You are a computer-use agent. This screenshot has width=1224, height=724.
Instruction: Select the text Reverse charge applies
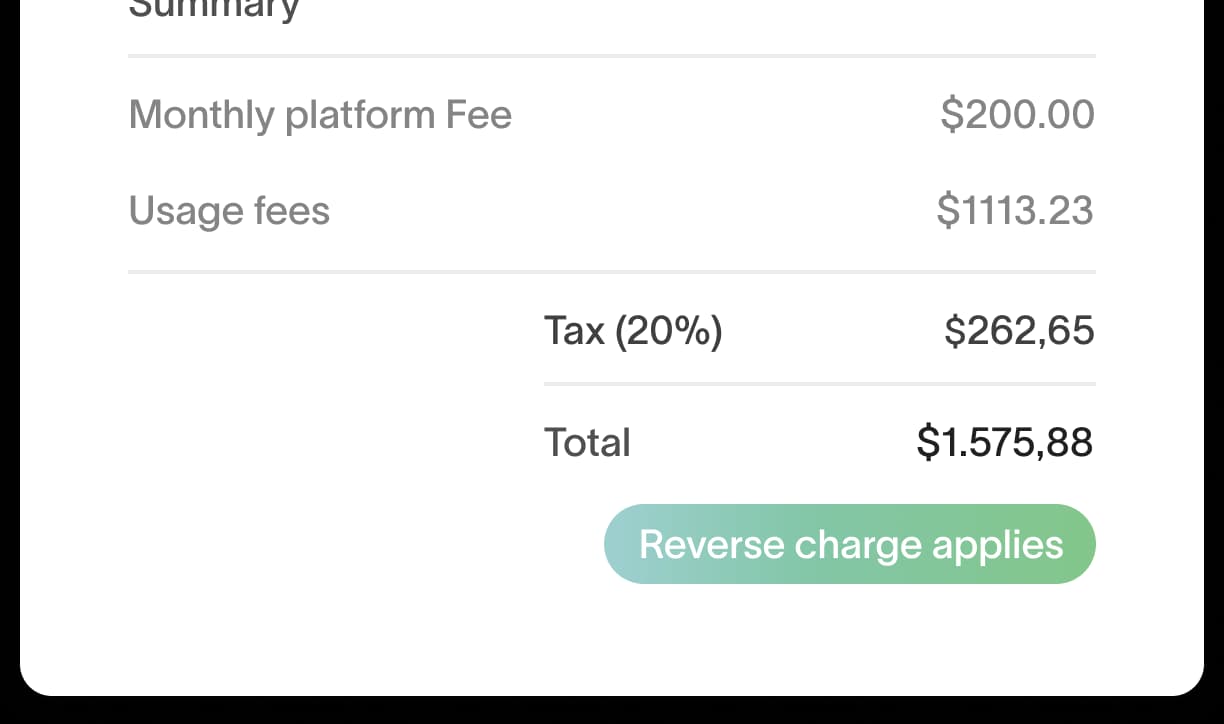tap(852, 544)
